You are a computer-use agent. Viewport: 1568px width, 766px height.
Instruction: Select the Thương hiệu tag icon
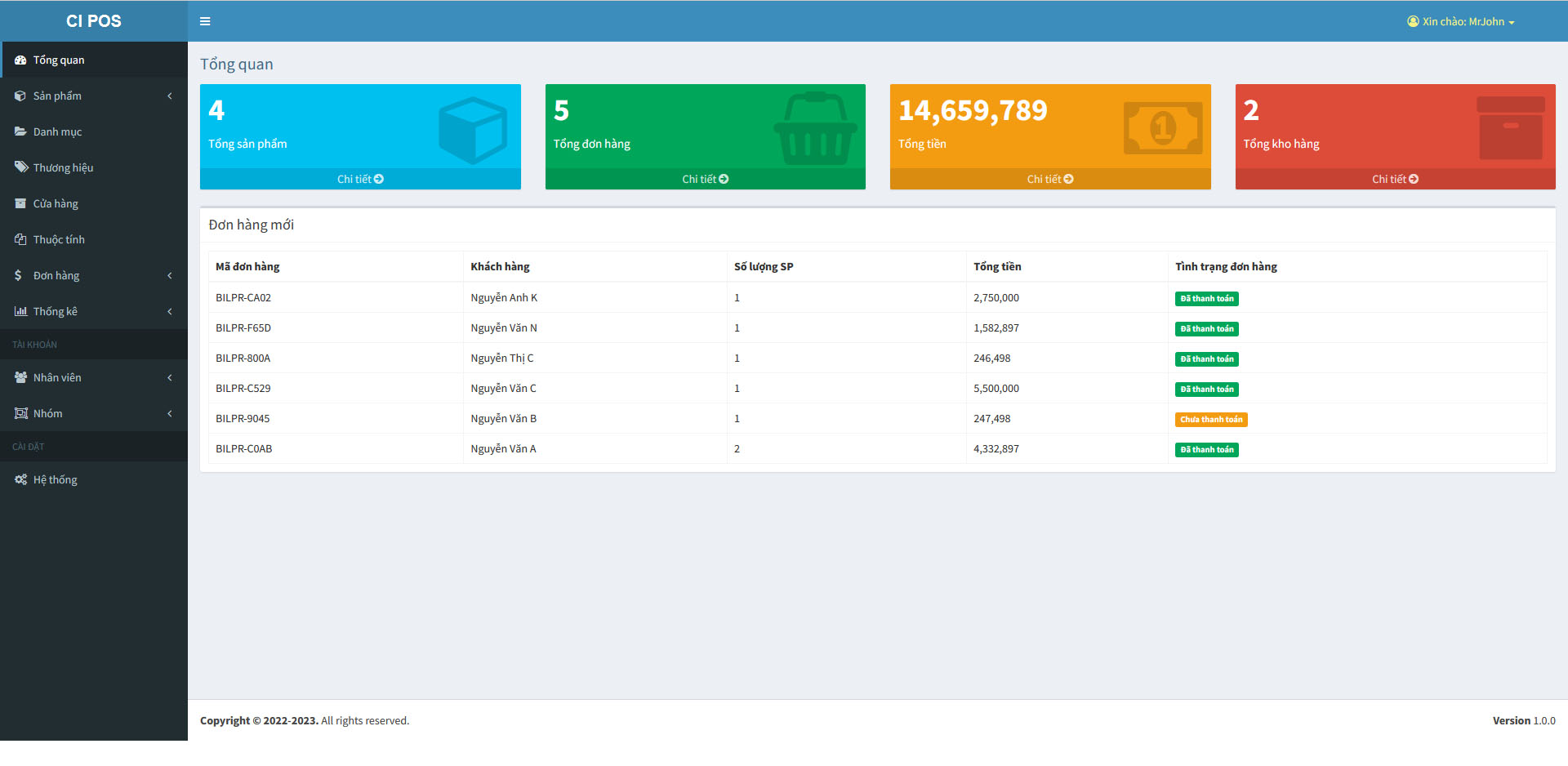[x=20, y=167]
